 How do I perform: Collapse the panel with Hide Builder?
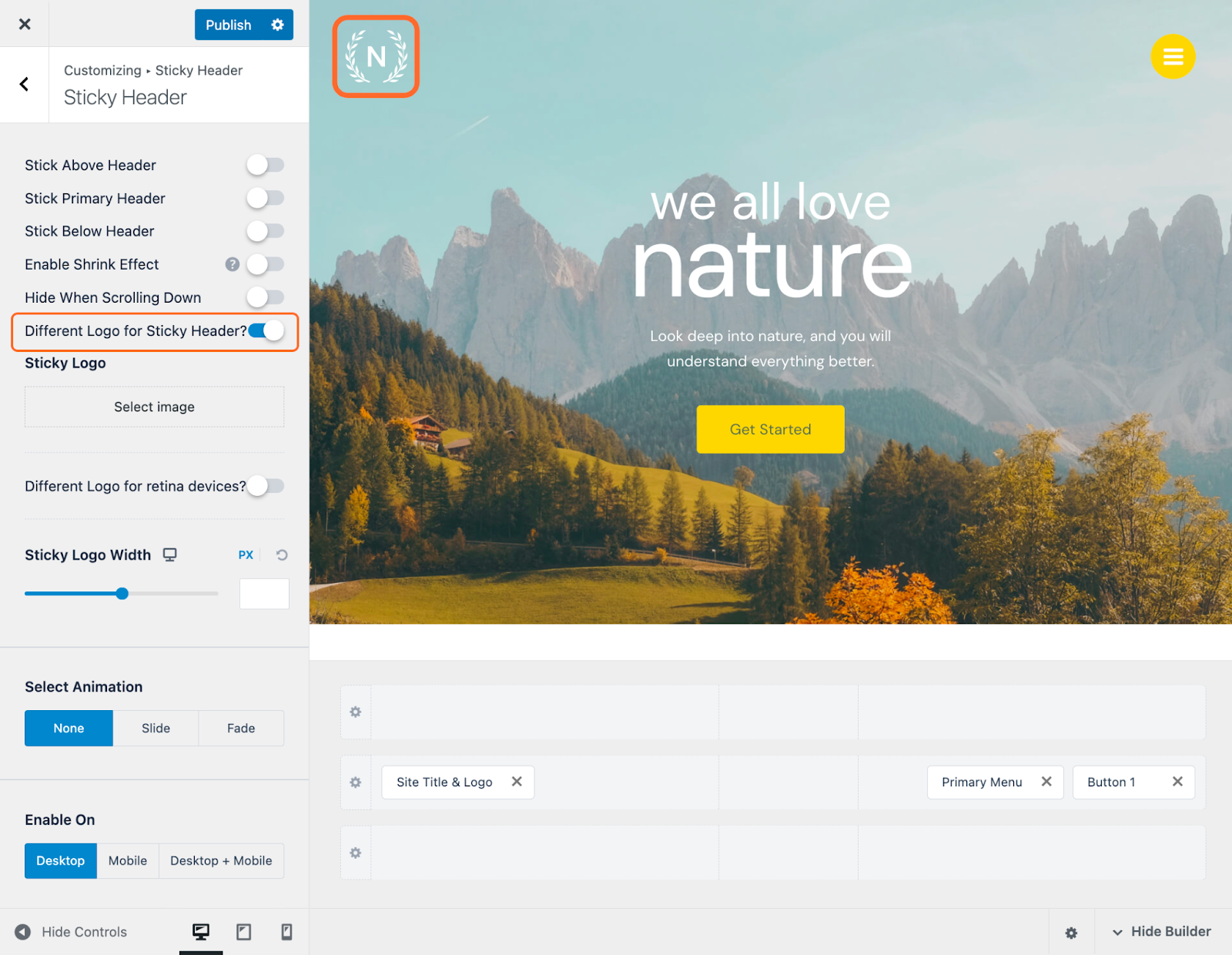[1161, 932]
